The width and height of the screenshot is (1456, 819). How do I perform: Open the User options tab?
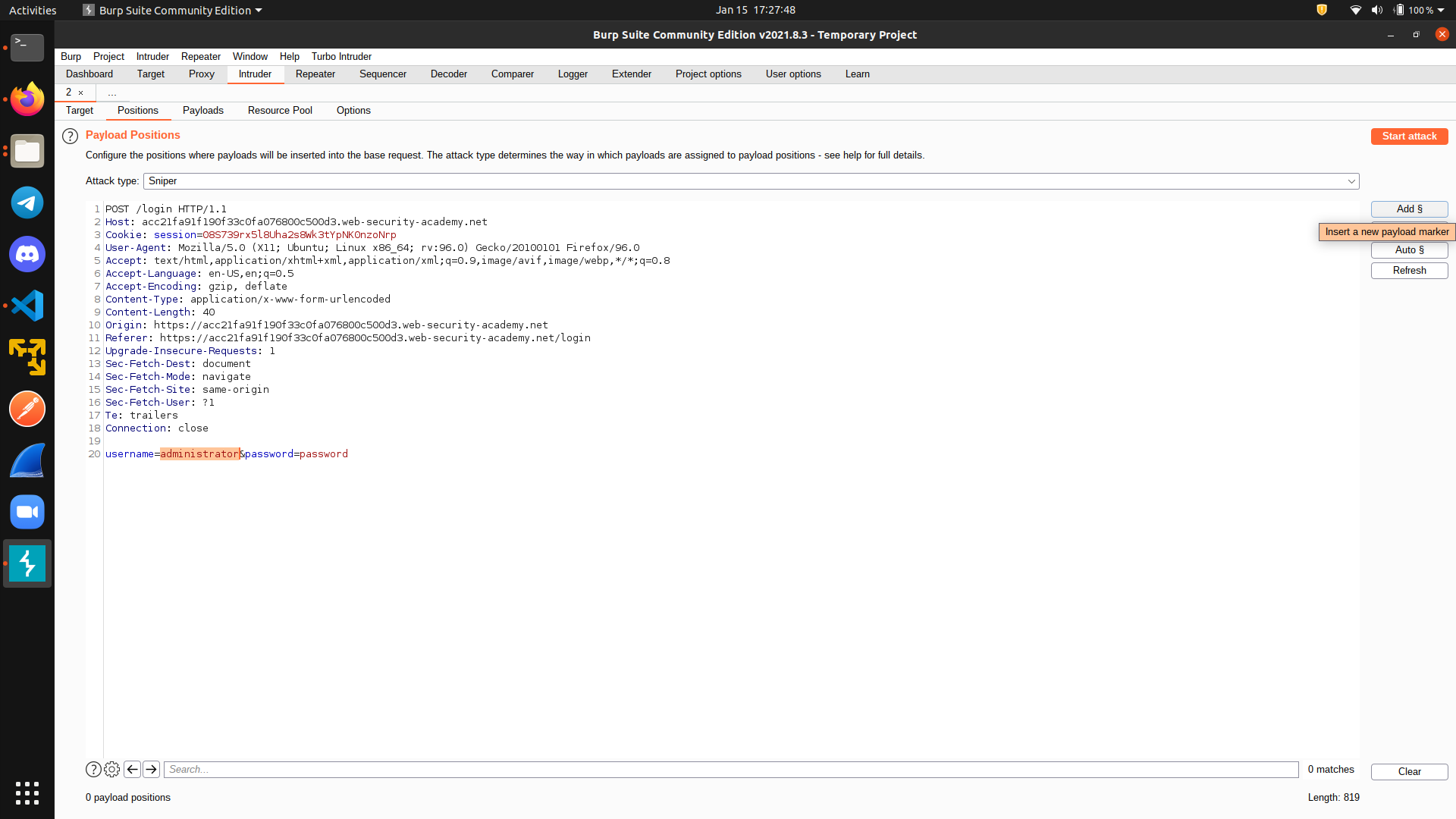pos(793,74)
